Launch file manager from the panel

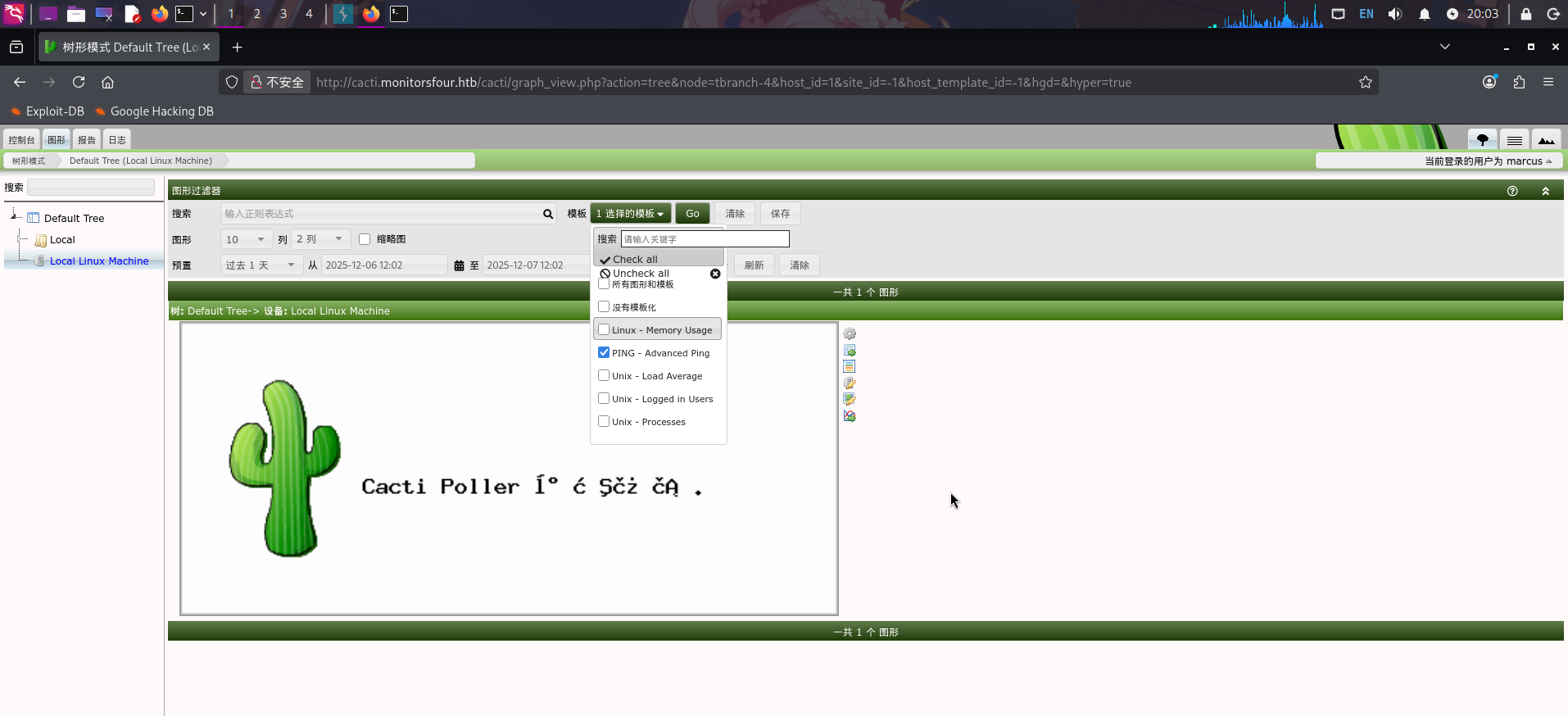76,14
